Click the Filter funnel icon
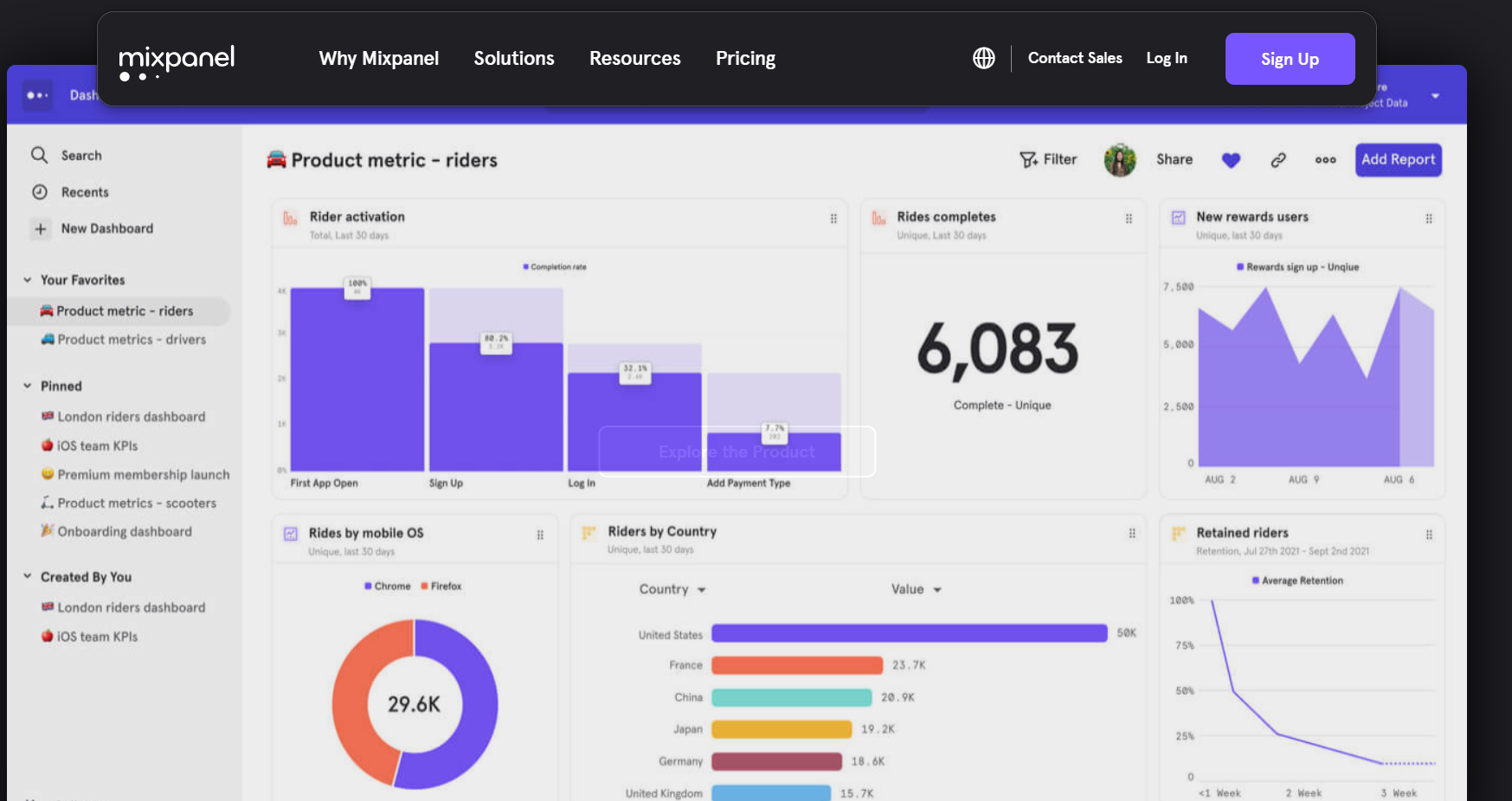 pyautogui.click(x=1028, y=160)
